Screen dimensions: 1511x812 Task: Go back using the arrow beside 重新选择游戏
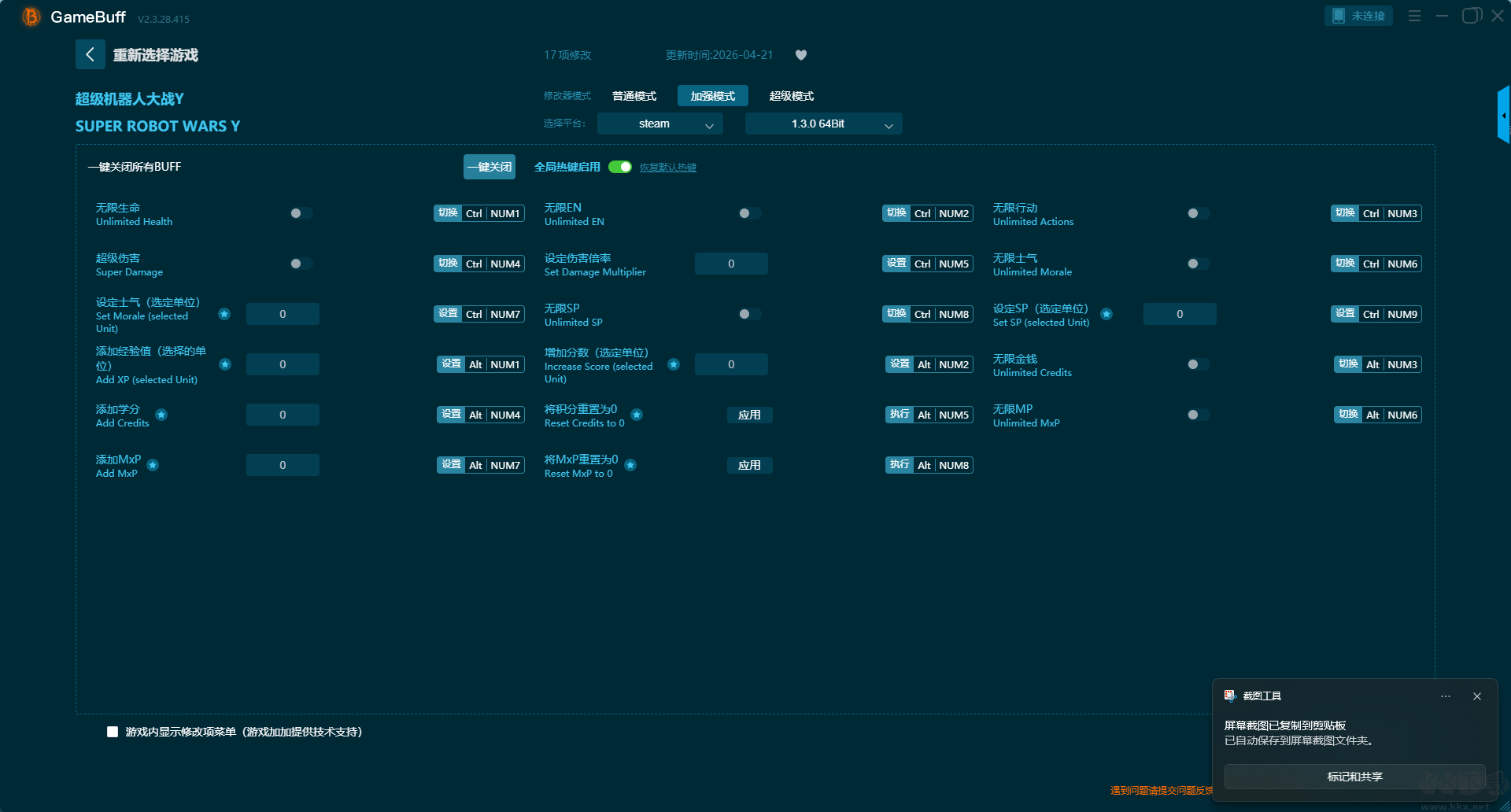pyautogui.click(x=90, y=54)
